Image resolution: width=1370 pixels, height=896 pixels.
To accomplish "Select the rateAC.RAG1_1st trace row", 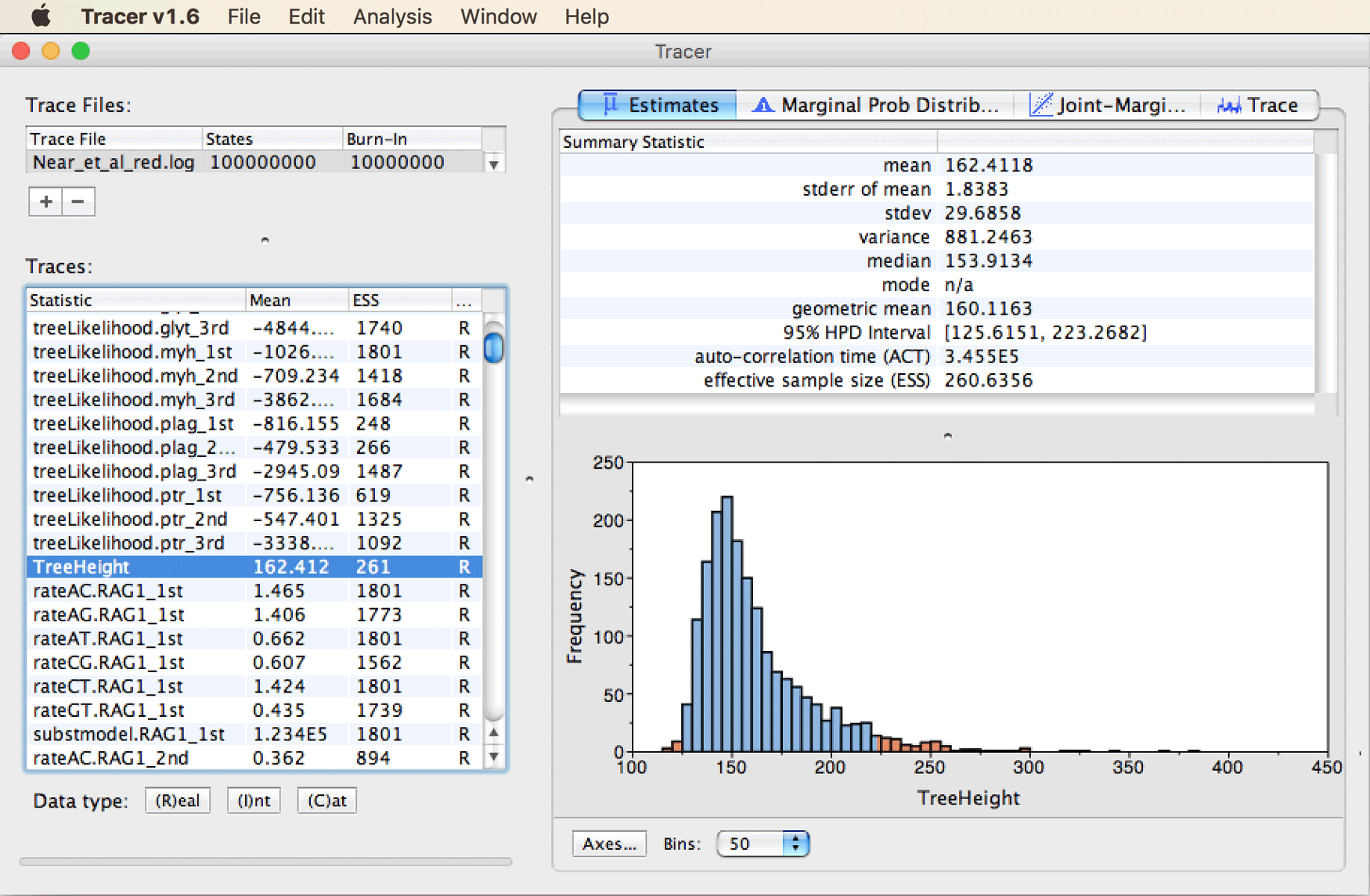I will tap(254, 591).
